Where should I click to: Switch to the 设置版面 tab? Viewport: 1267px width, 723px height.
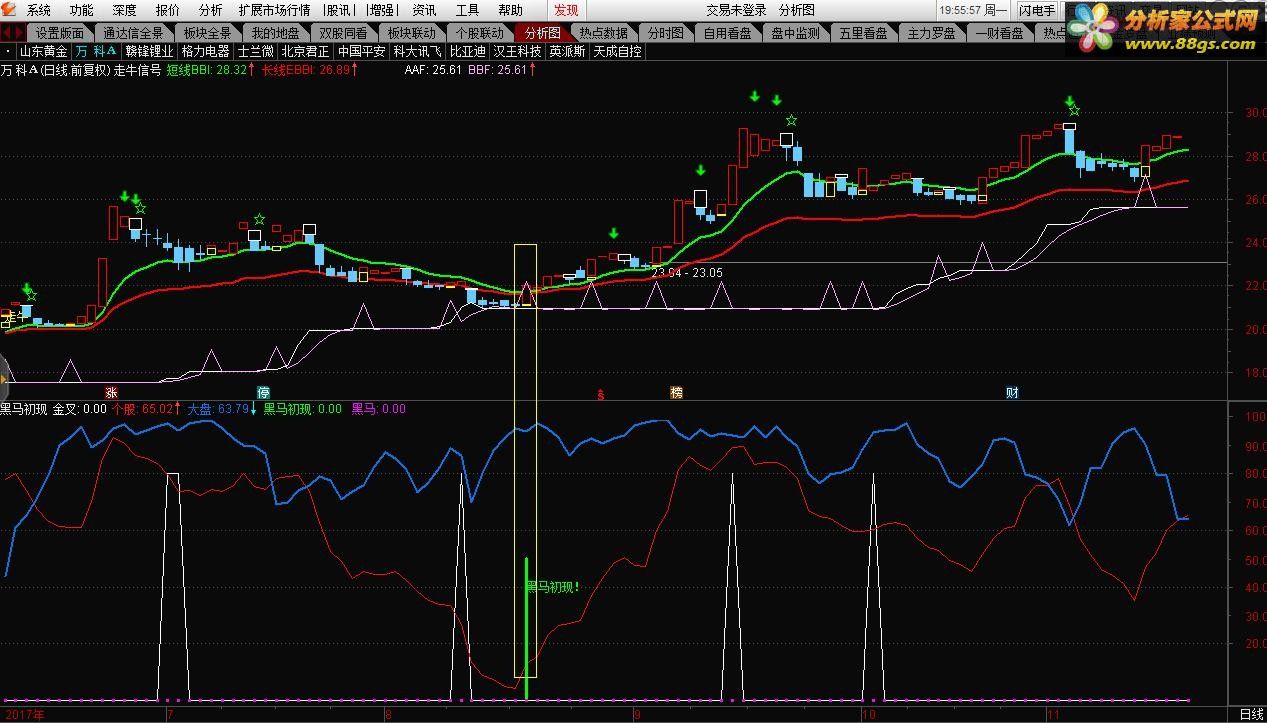click(x=60, y=33)
